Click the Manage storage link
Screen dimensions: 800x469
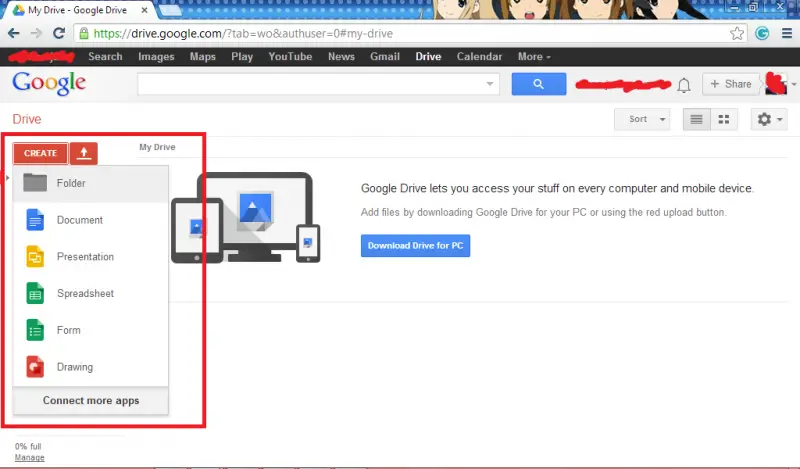[30, 457]
